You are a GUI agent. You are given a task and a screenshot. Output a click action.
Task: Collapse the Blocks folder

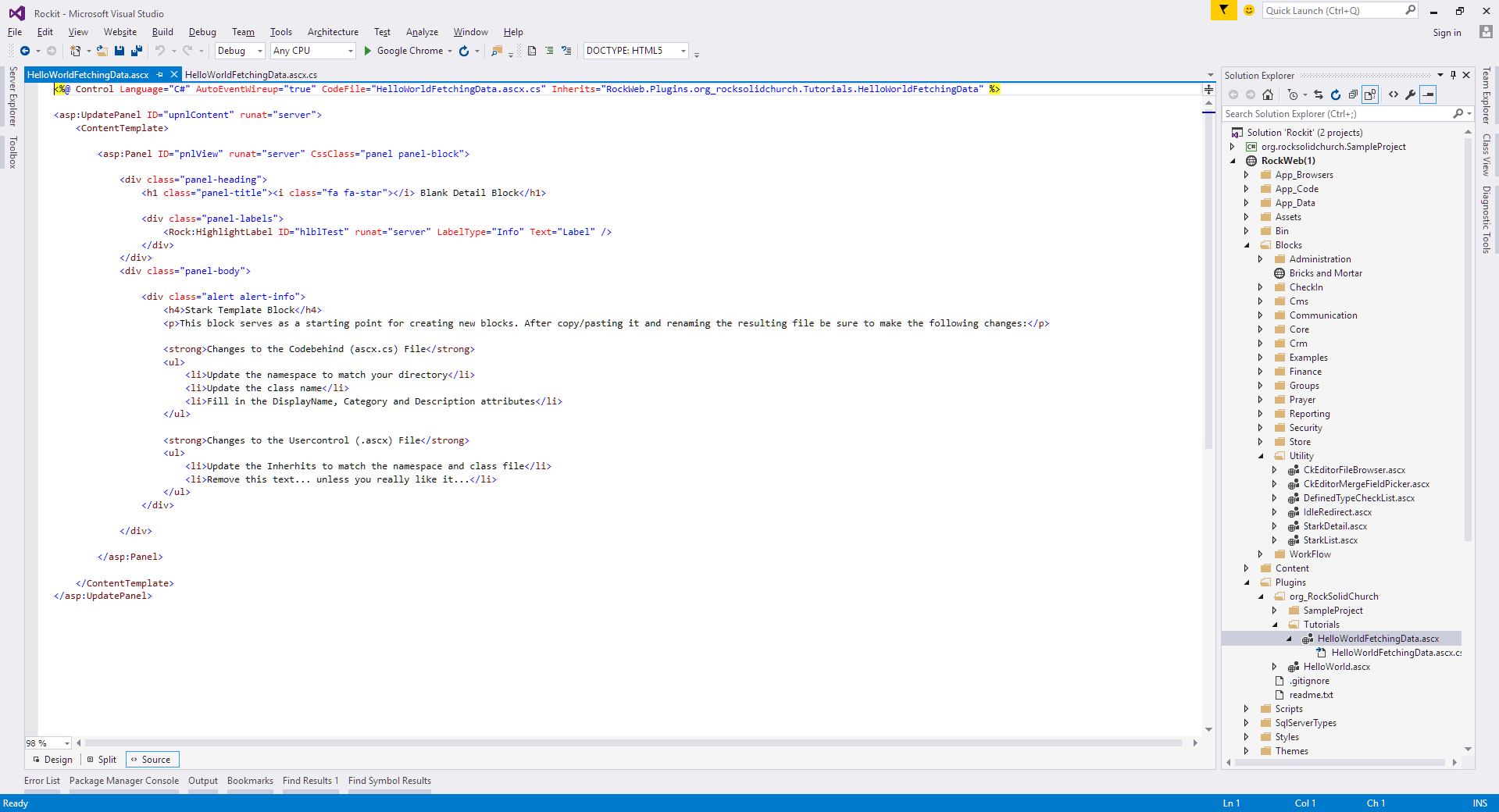click(1247, 245)
